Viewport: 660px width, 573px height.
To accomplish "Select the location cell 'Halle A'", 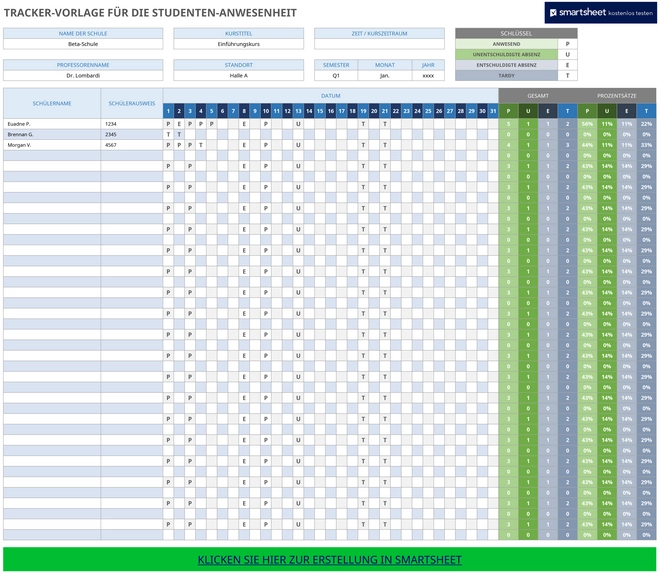I will point(239,76).
